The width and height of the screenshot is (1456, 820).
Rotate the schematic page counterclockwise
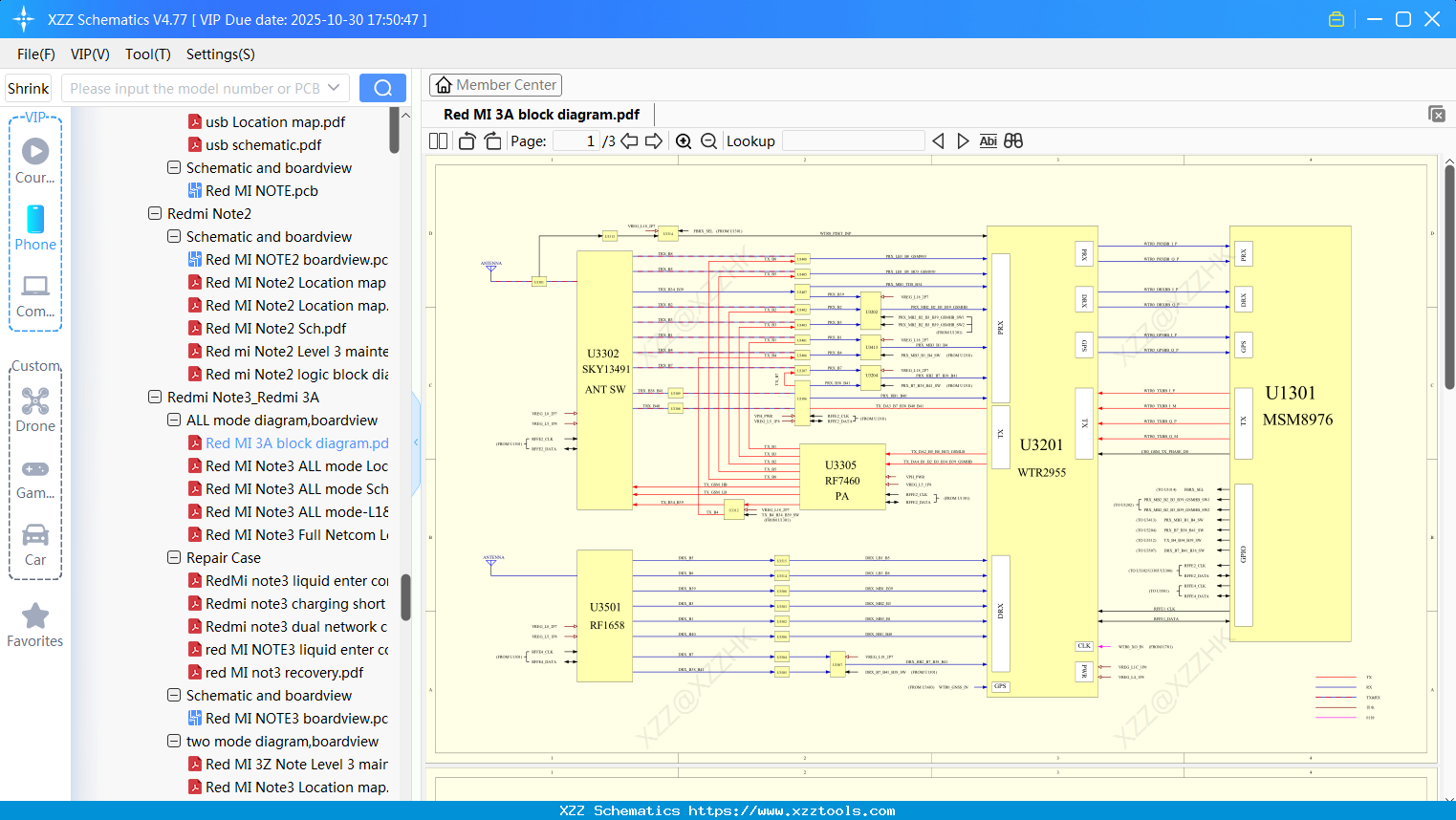(x=466, y=140)
